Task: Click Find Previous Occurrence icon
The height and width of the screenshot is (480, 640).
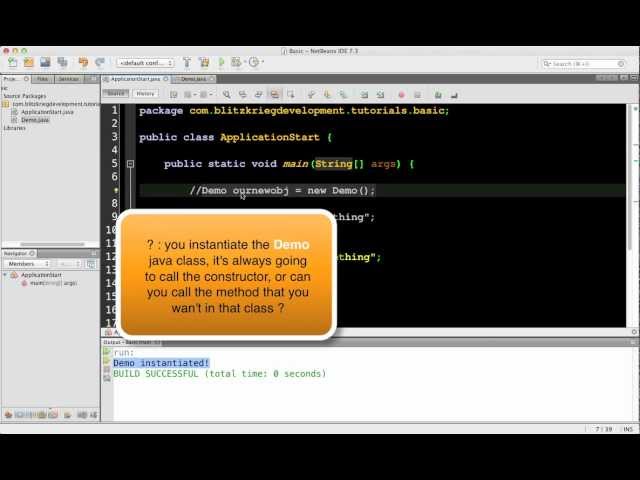Action: 242,95
